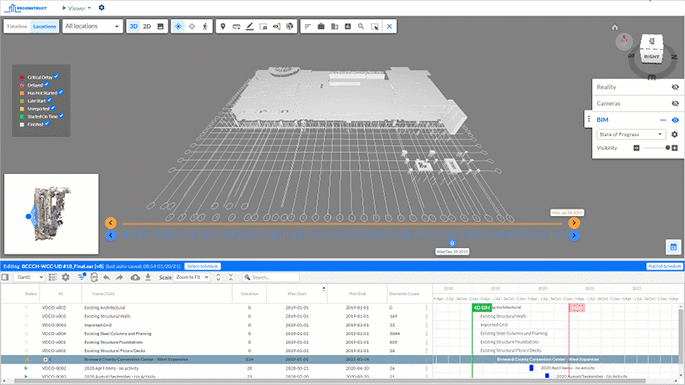Switch to 2D view mode
Viewport: 685px width, 385px height.
pos(147,27)
